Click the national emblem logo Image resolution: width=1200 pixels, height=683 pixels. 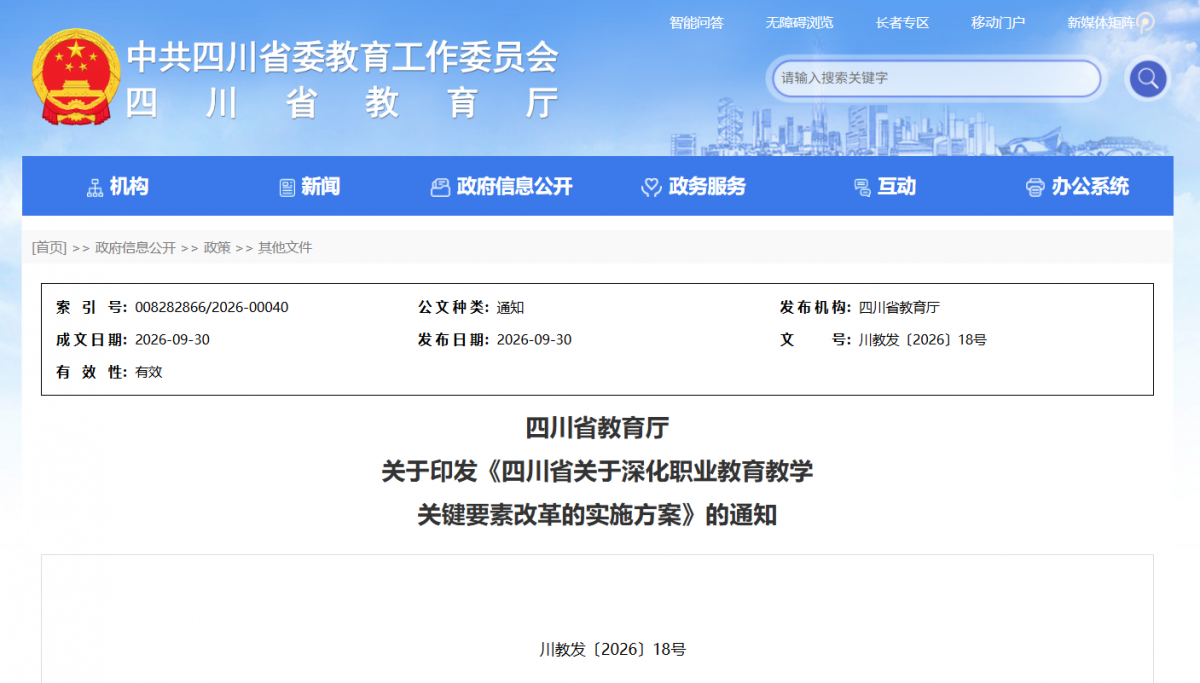click(75, 77)
